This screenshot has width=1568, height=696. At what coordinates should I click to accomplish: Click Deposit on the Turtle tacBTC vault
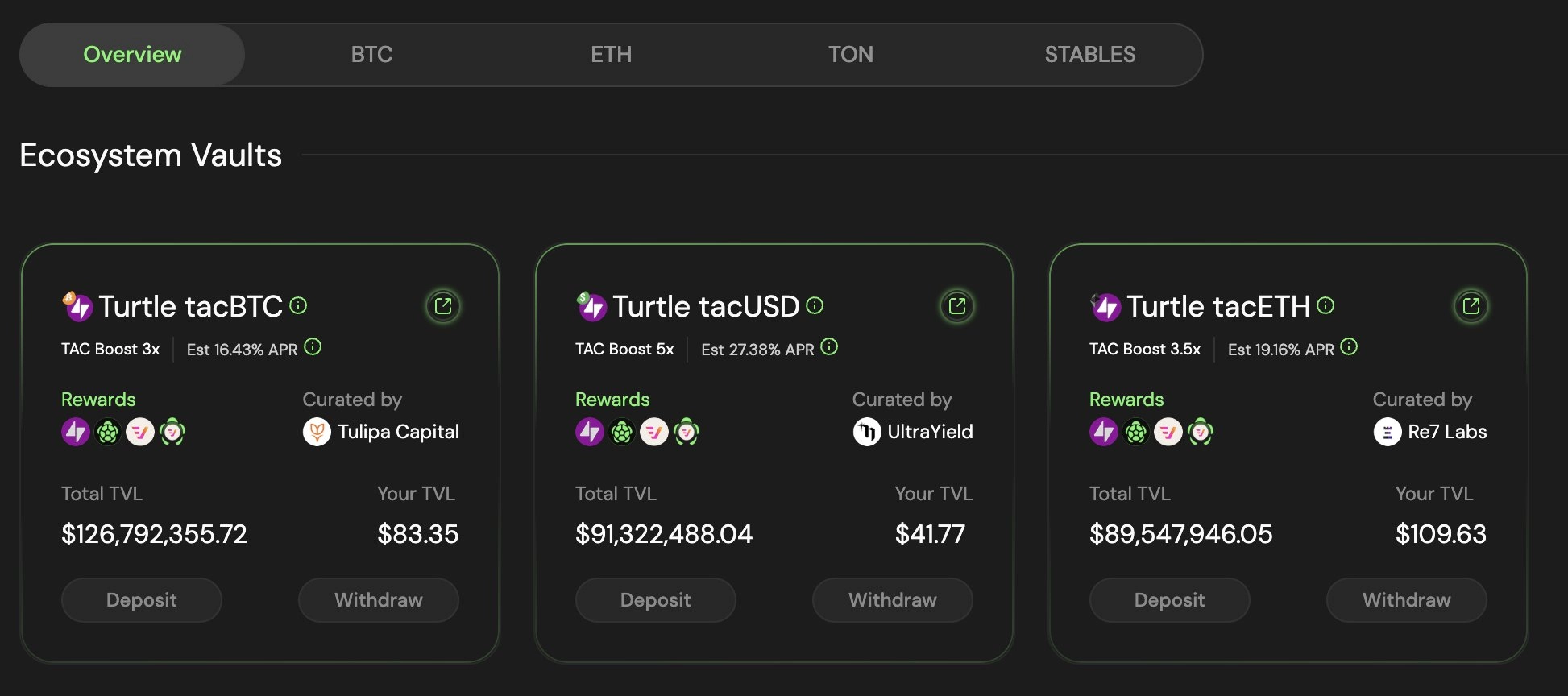pos(141,599)
